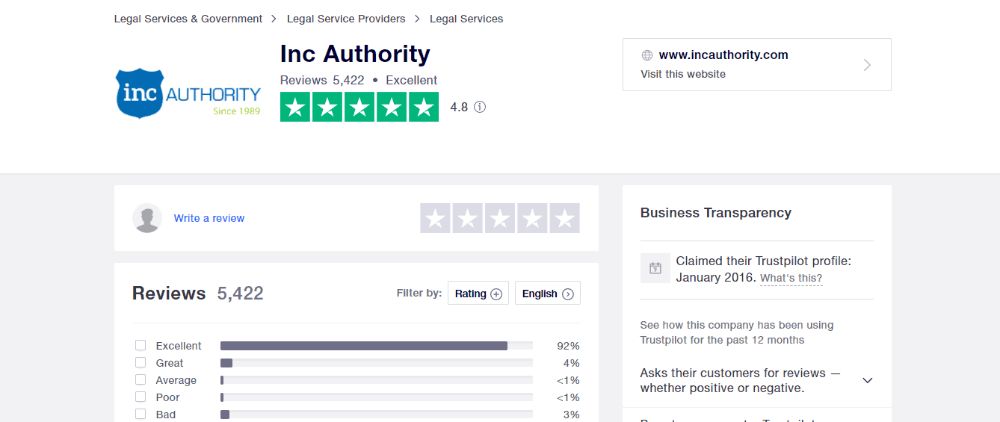This screenshot has height=422, width=1000.
Task: Click the Reviews 5,422 • Excellent summary text
Action: coord(358,80)
